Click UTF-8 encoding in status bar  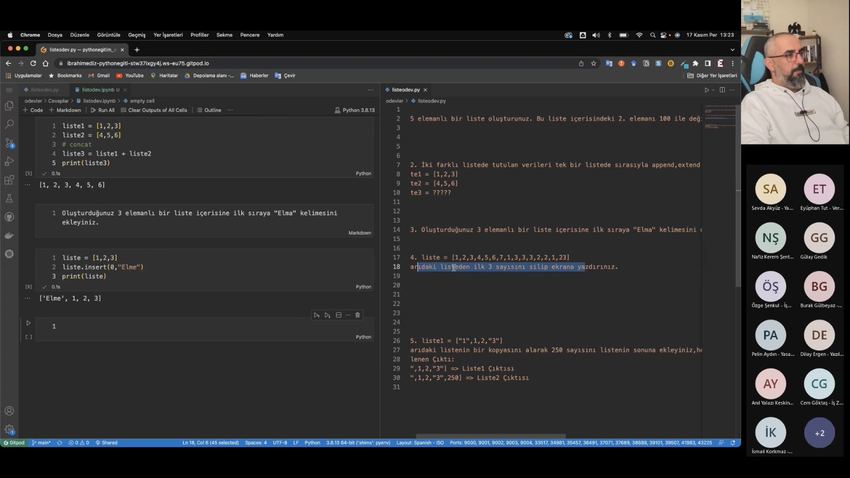tap(280, 443)
